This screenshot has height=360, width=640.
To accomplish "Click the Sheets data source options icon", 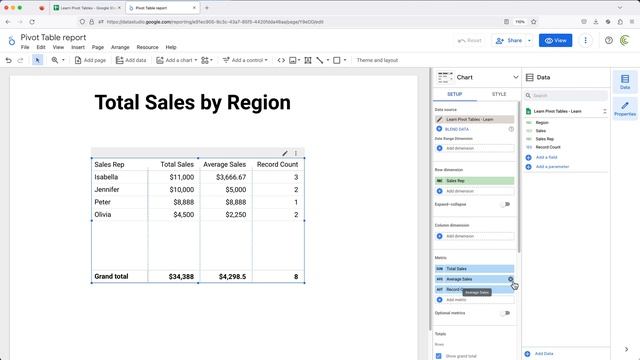I will 604,111.
